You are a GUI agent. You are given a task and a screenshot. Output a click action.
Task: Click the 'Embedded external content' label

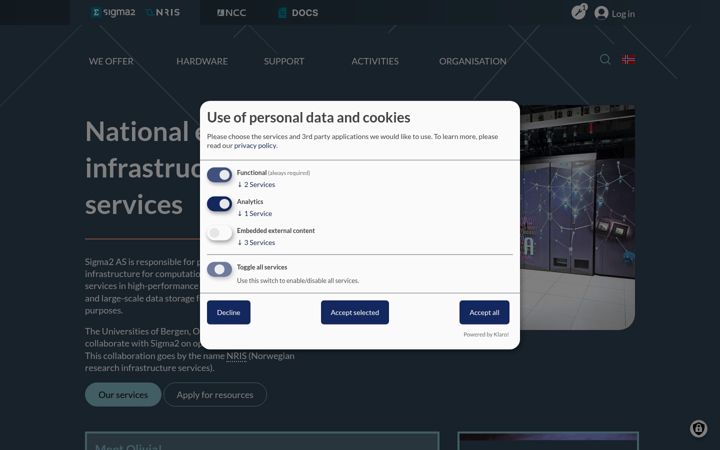[276, 231]
